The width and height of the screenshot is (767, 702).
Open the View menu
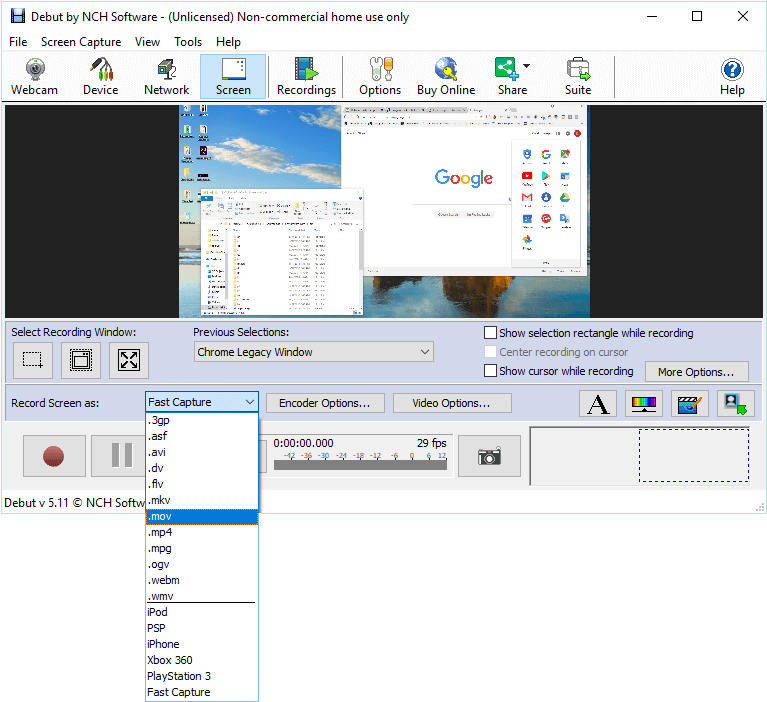coord(147,42)
